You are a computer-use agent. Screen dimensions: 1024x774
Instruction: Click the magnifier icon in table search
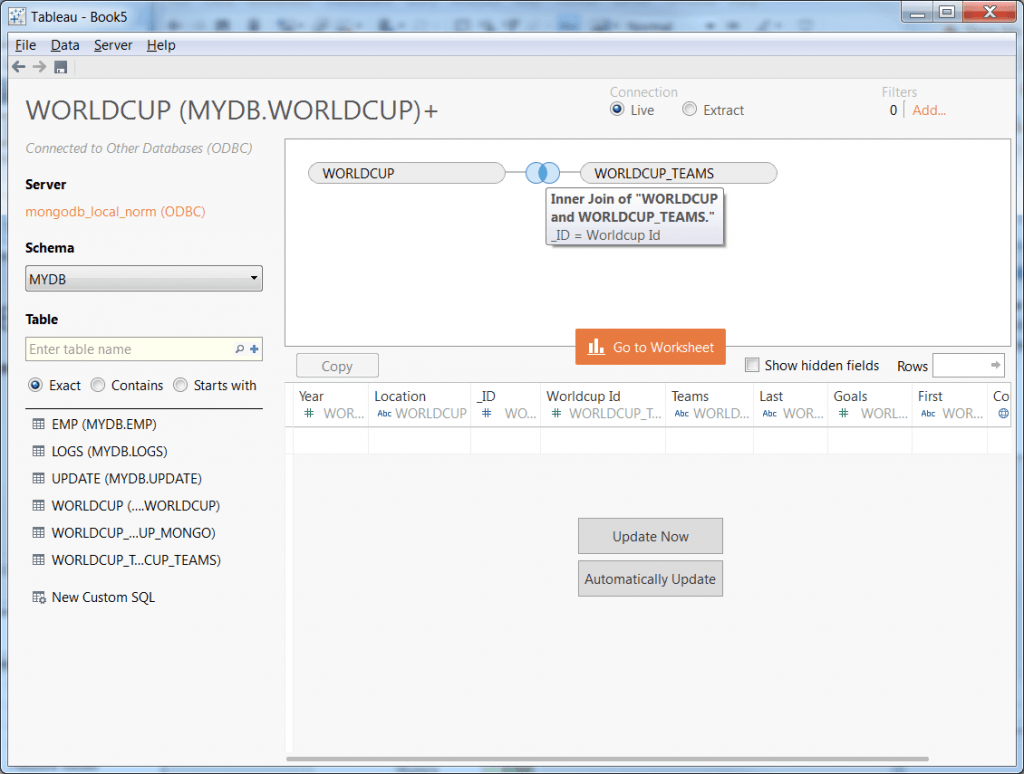pyautogui.click(x=239, y=349)
